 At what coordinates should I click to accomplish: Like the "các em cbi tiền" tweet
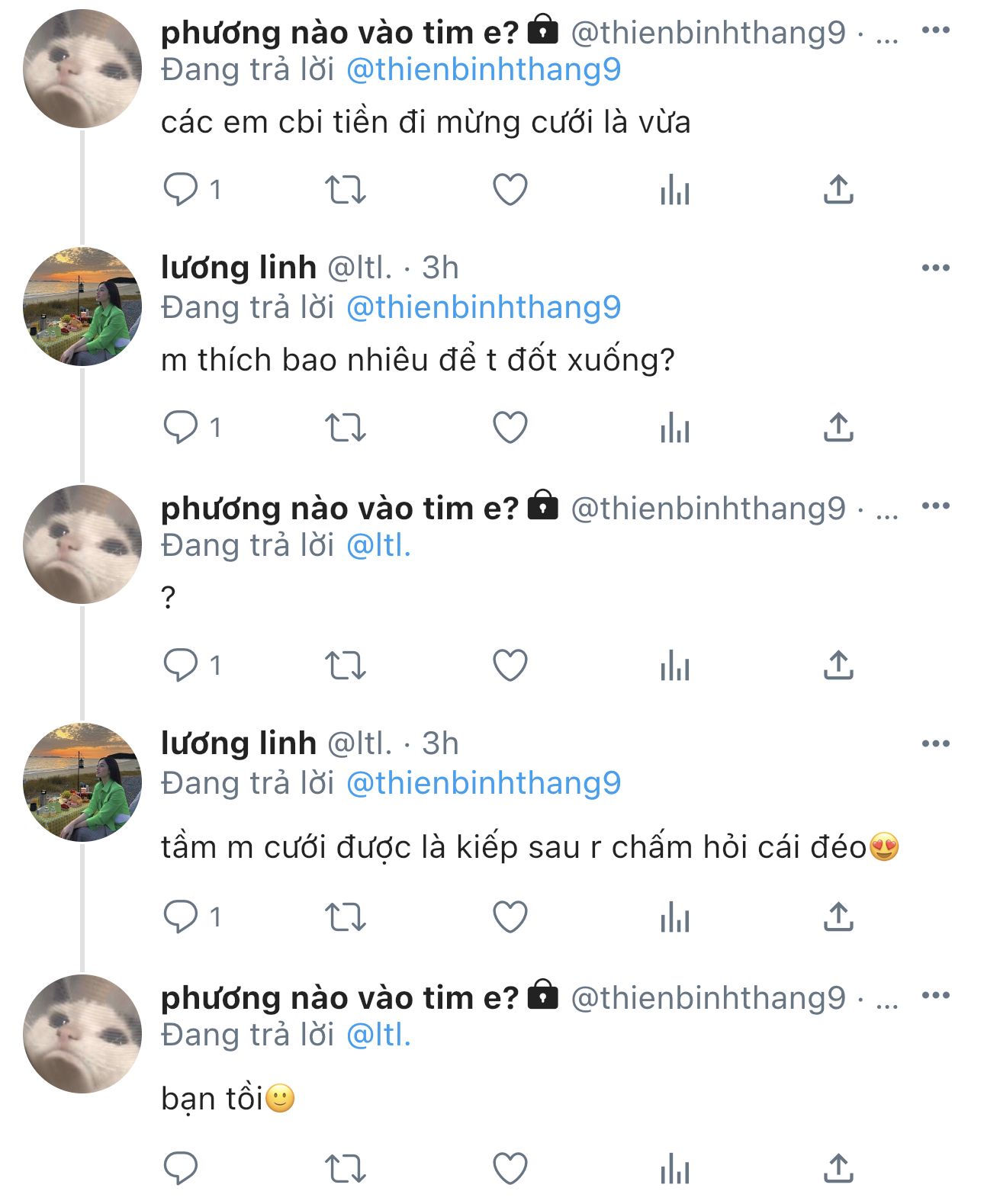pos(510,190)
